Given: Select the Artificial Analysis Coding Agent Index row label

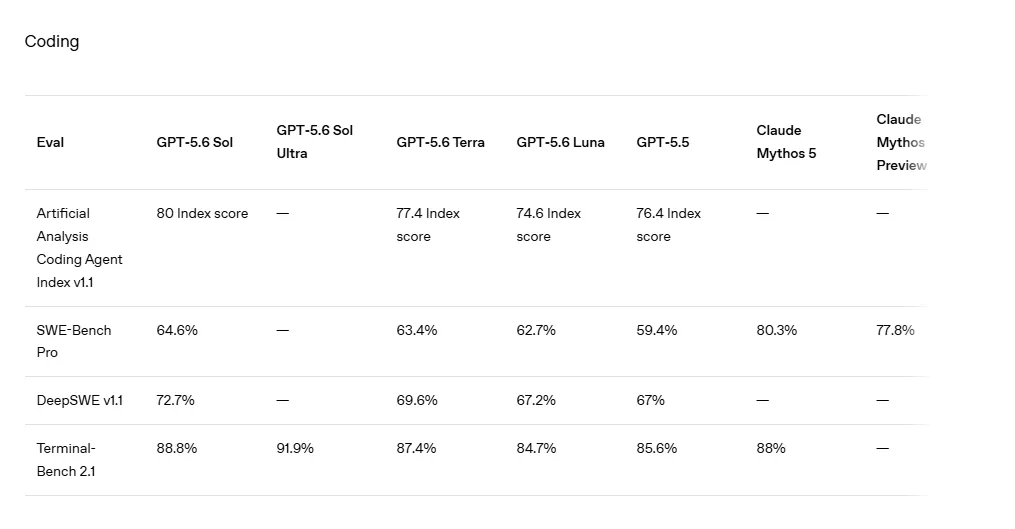Looking at the screenshot, I should (79, 248).
